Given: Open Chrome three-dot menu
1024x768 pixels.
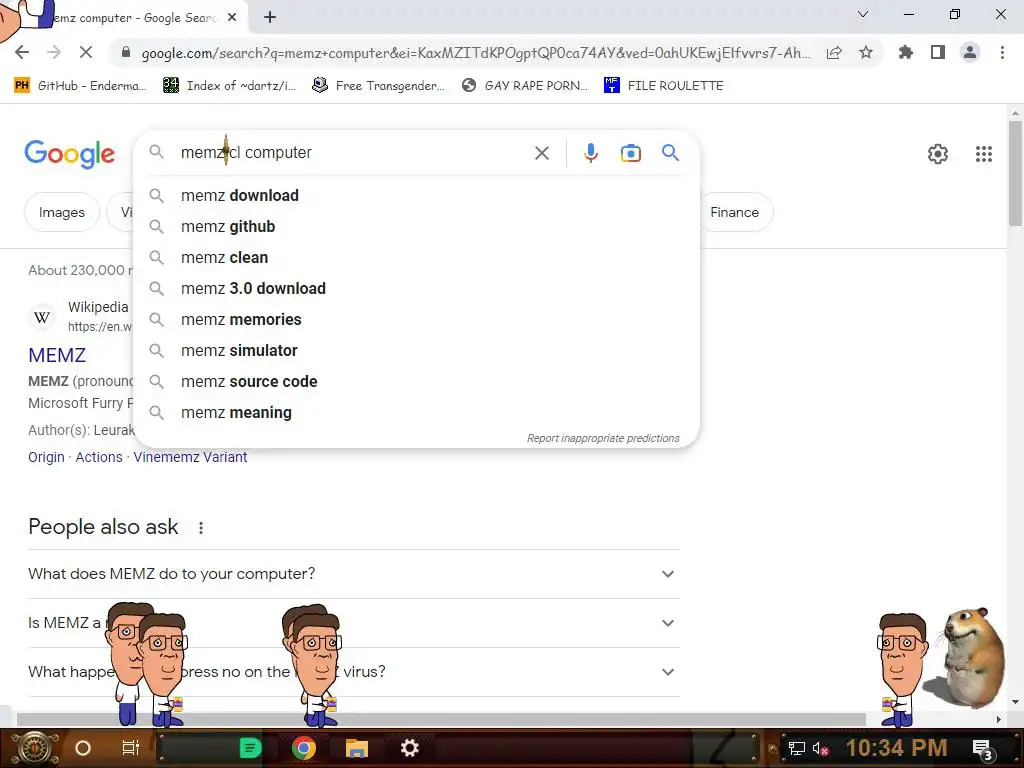Looking at the screenshot, I should (x=1002, y=52).
